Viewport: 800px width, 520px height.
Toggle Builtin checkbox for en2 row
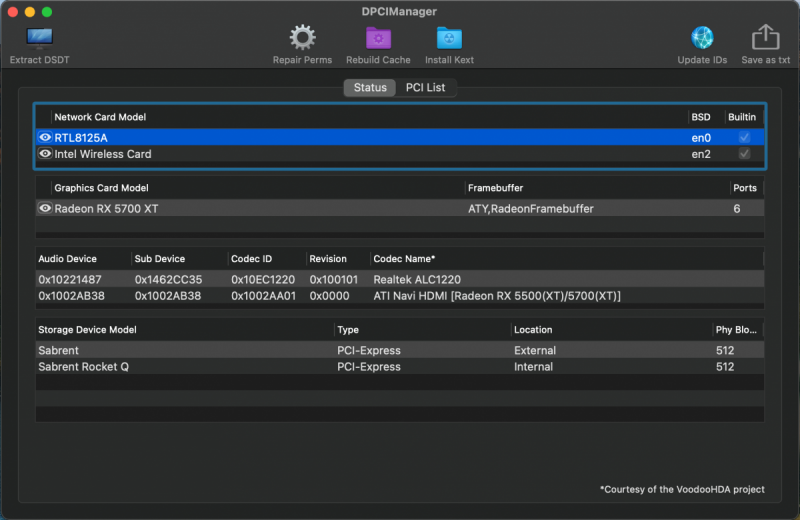coord(744,154)
